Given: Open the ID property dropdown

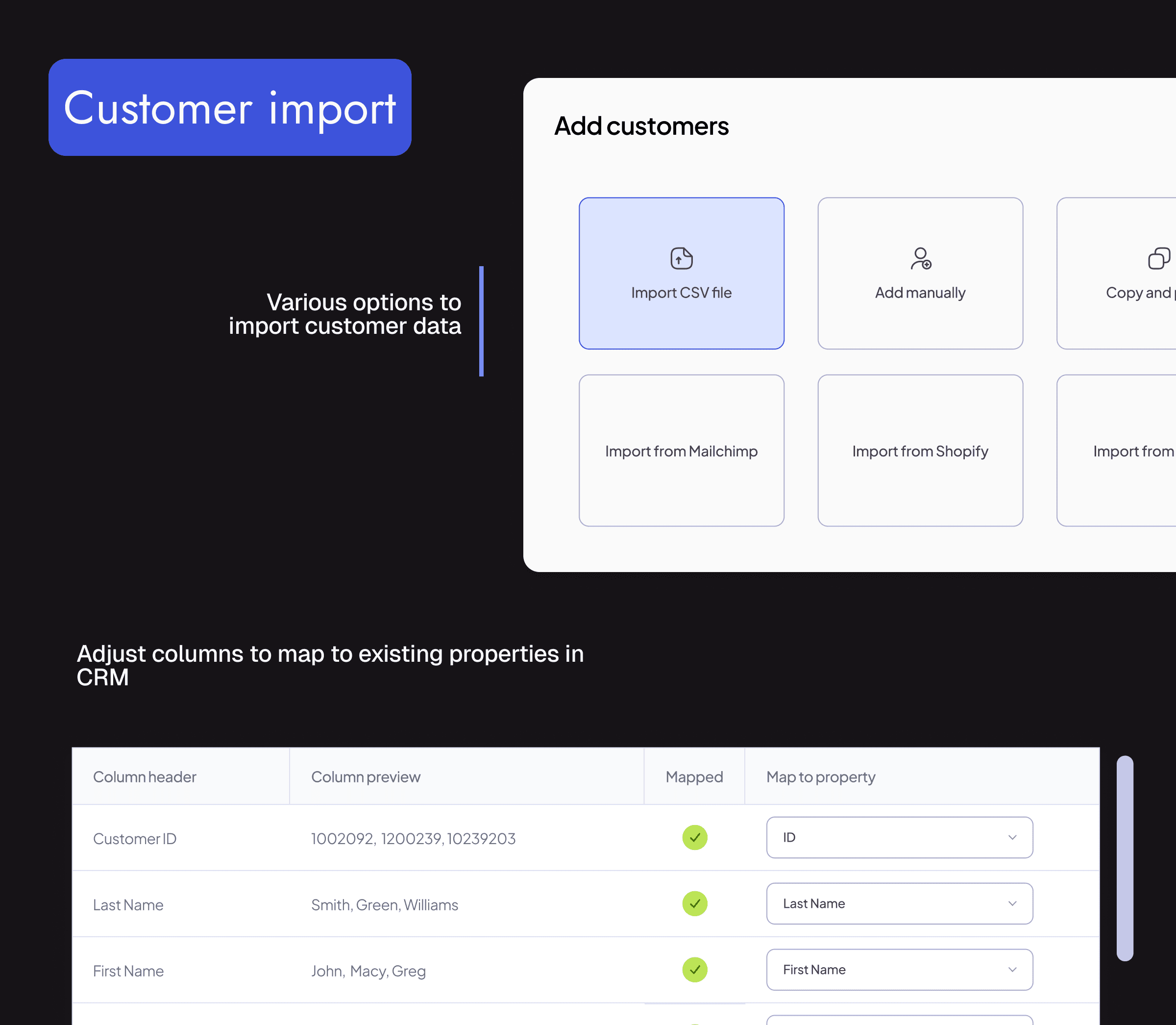Looking at the screenshot, I should 899,837.
